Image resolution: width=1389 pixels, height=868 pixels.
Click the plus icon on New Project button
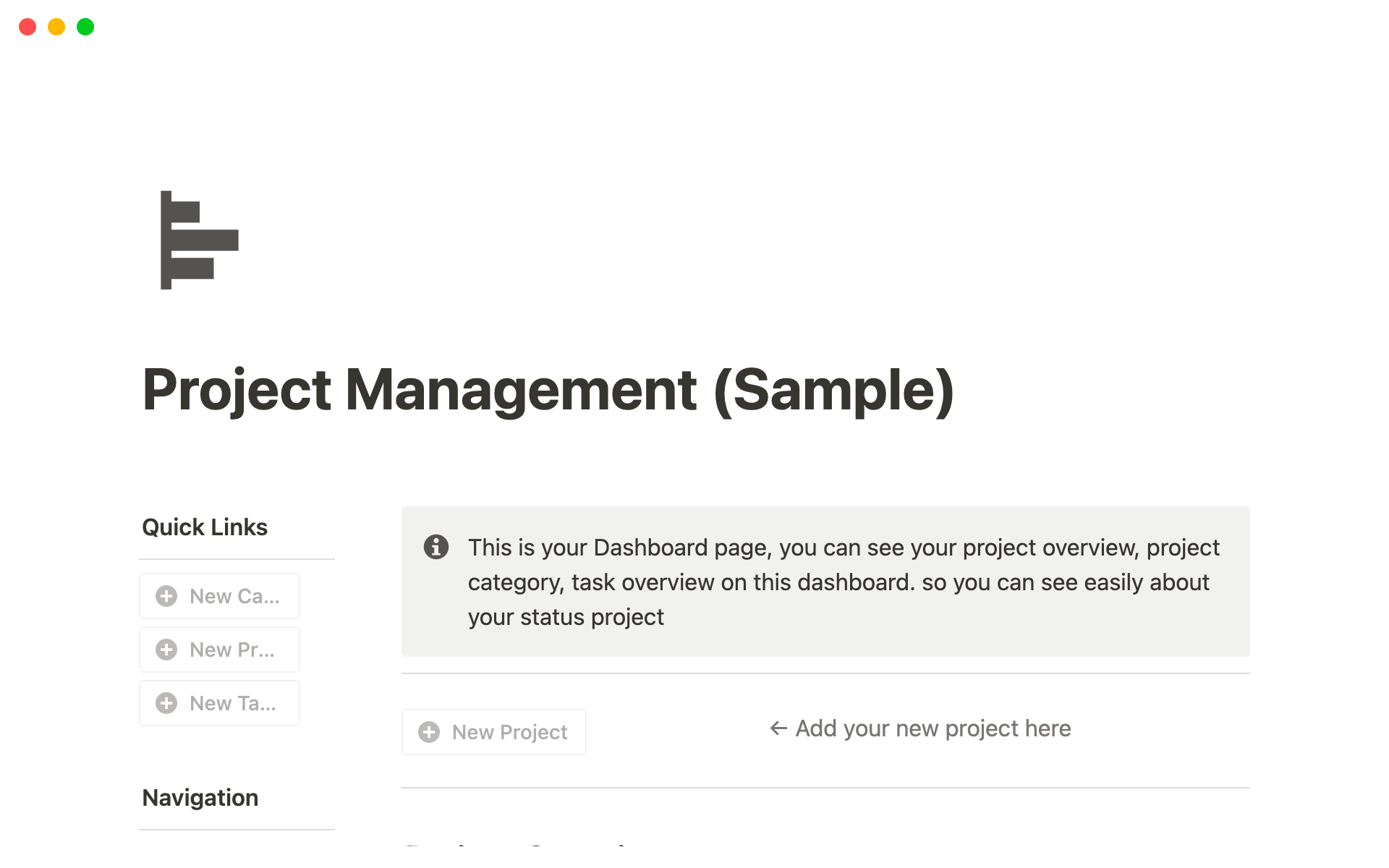point(429,732)
